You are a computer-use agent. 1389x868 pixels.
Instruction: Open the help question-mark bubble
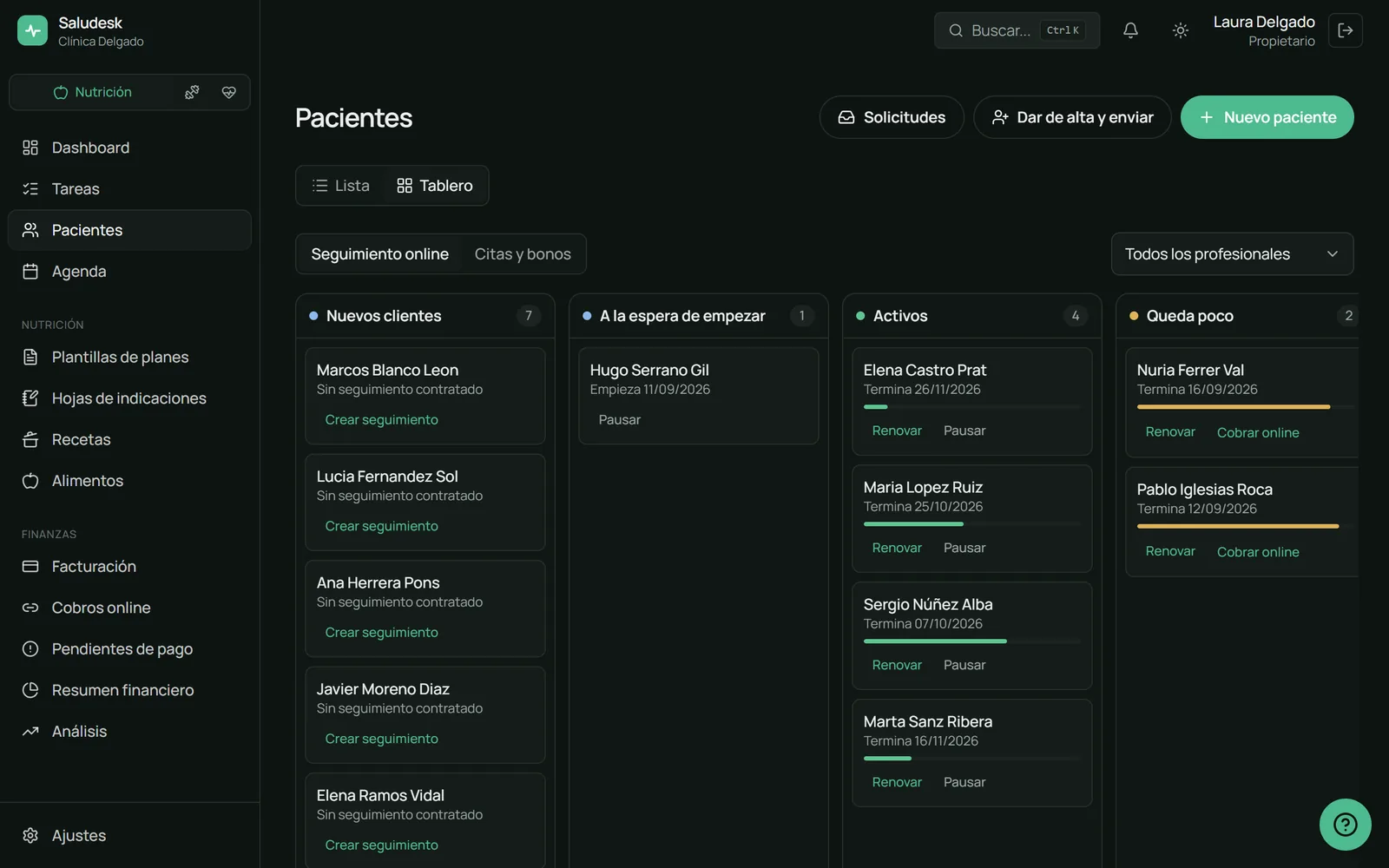pos(1346,825)
